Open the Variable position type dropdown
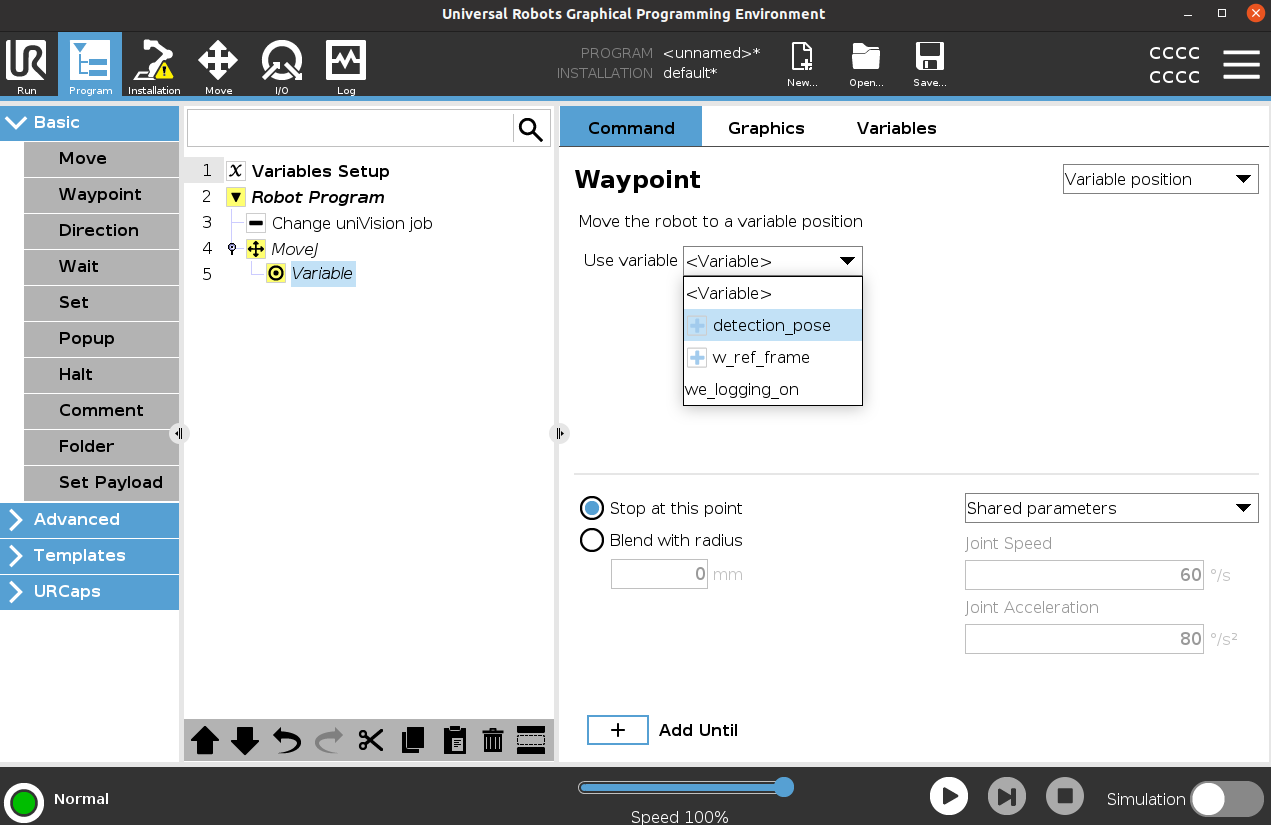This screenshot has height=825, width=1271. (x=1160, y=180)
